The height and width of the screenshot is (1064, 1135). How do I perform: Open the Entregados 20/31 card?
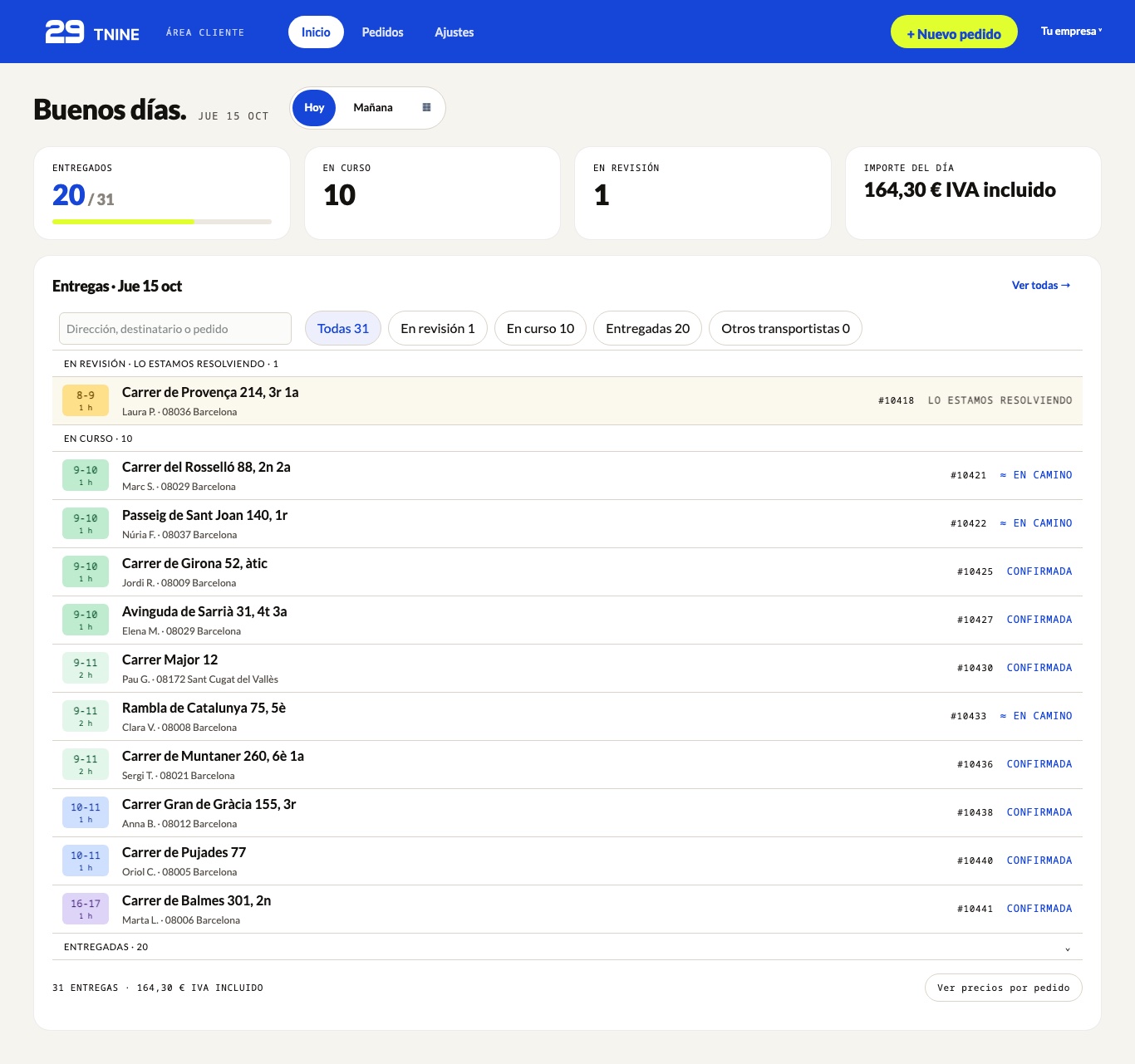coord(162,194)
